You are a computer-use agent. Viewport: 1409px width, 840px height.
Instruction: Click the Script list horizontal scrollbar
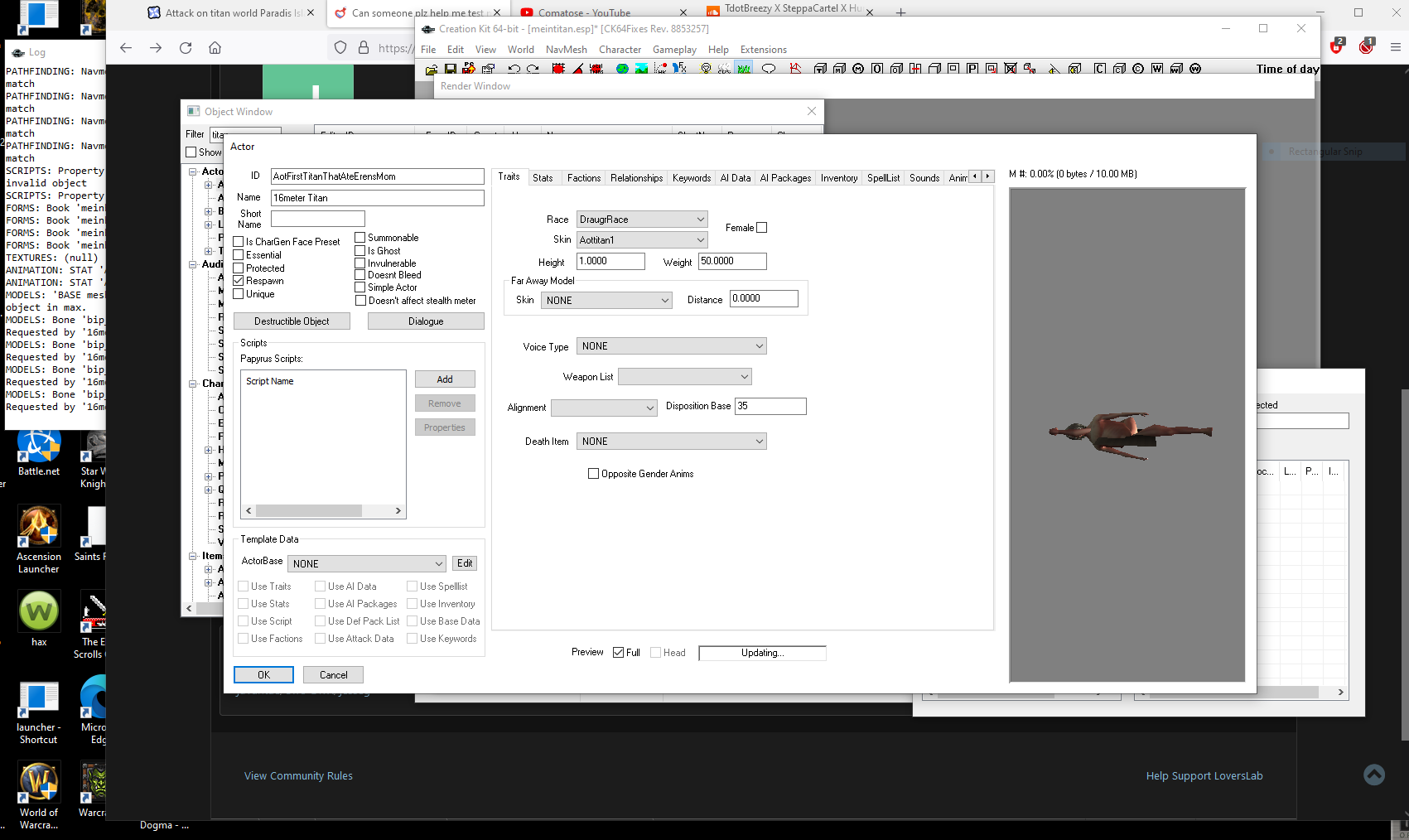[x=324, y=511]
